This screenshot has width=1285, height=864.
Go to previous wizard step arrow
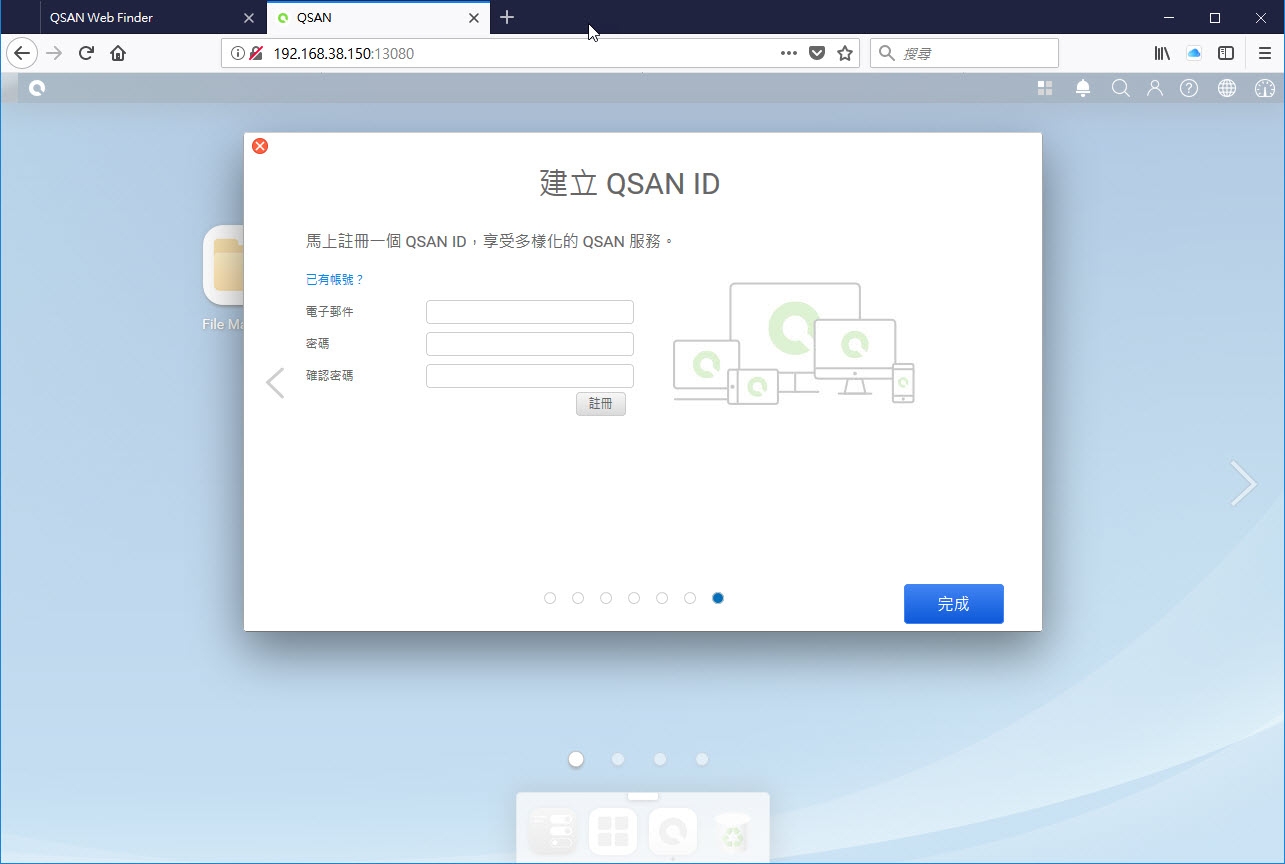275,383
